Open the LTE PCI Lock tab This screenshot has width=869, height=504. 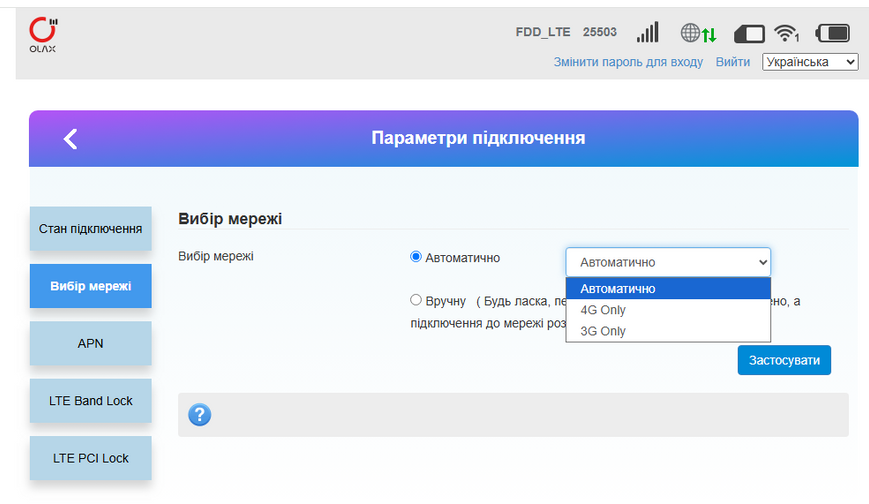[90, 458]
